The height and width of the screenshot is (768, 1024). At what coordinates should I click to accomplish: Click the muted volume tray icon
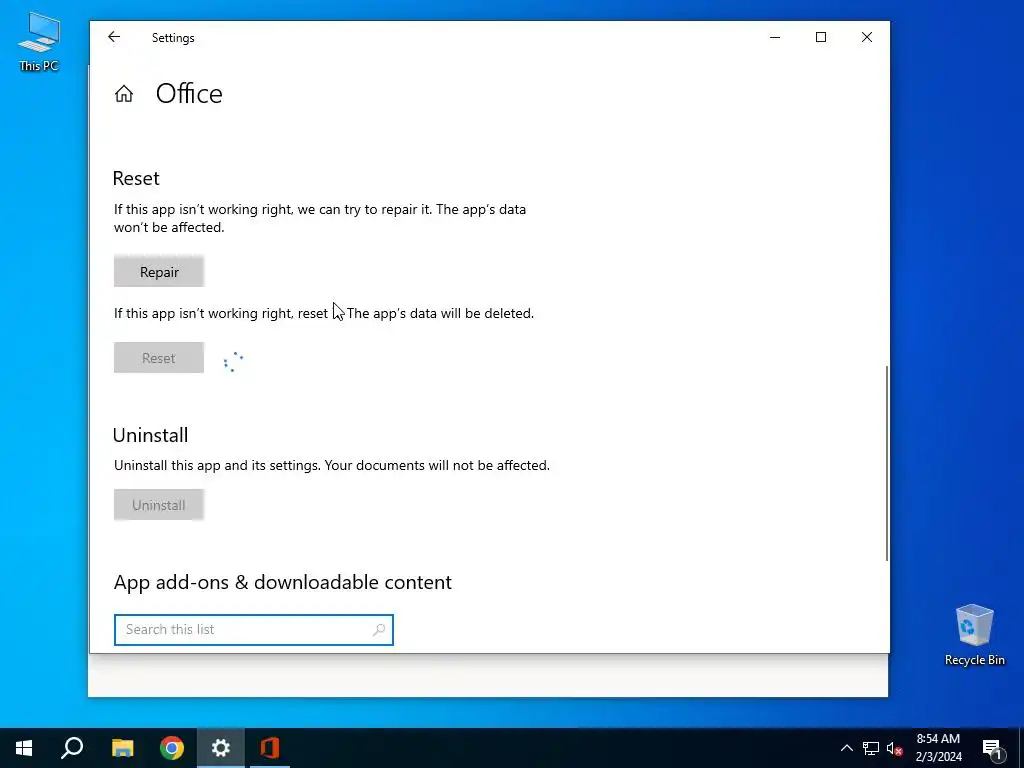[x=895, y=748]
